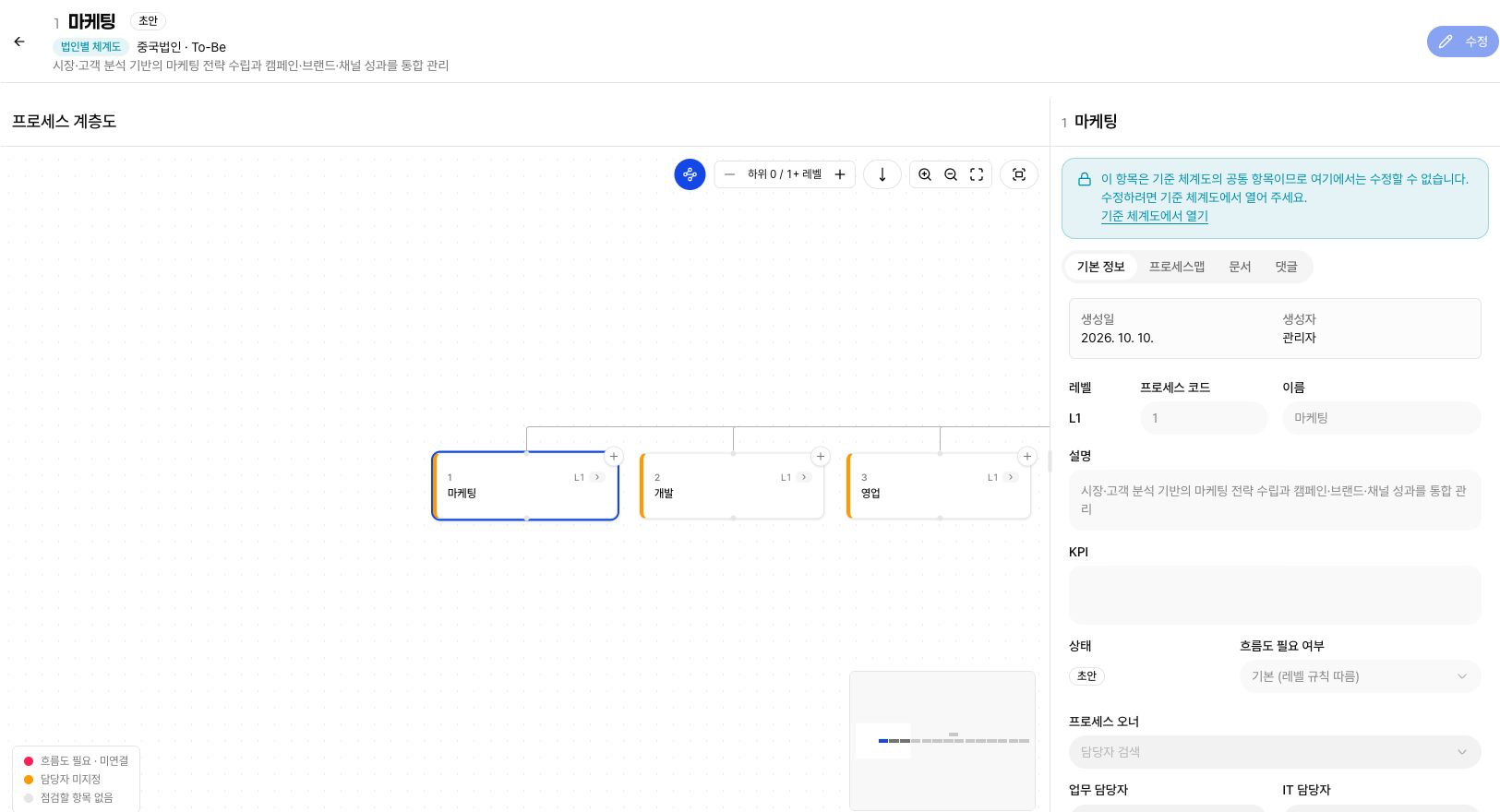1500x812 pixels.
Task: Click the 생성일 value 2026. 10. 10.
Action: click(x=1117, y=338)
